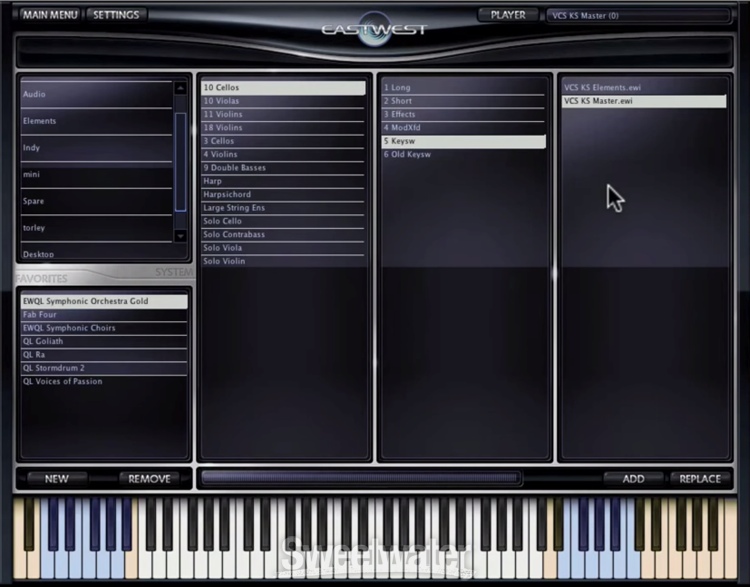Open the VCS KS Master instrument dropdown
The height and width of the screenshot is (587, 750).
tap(639, 15)
